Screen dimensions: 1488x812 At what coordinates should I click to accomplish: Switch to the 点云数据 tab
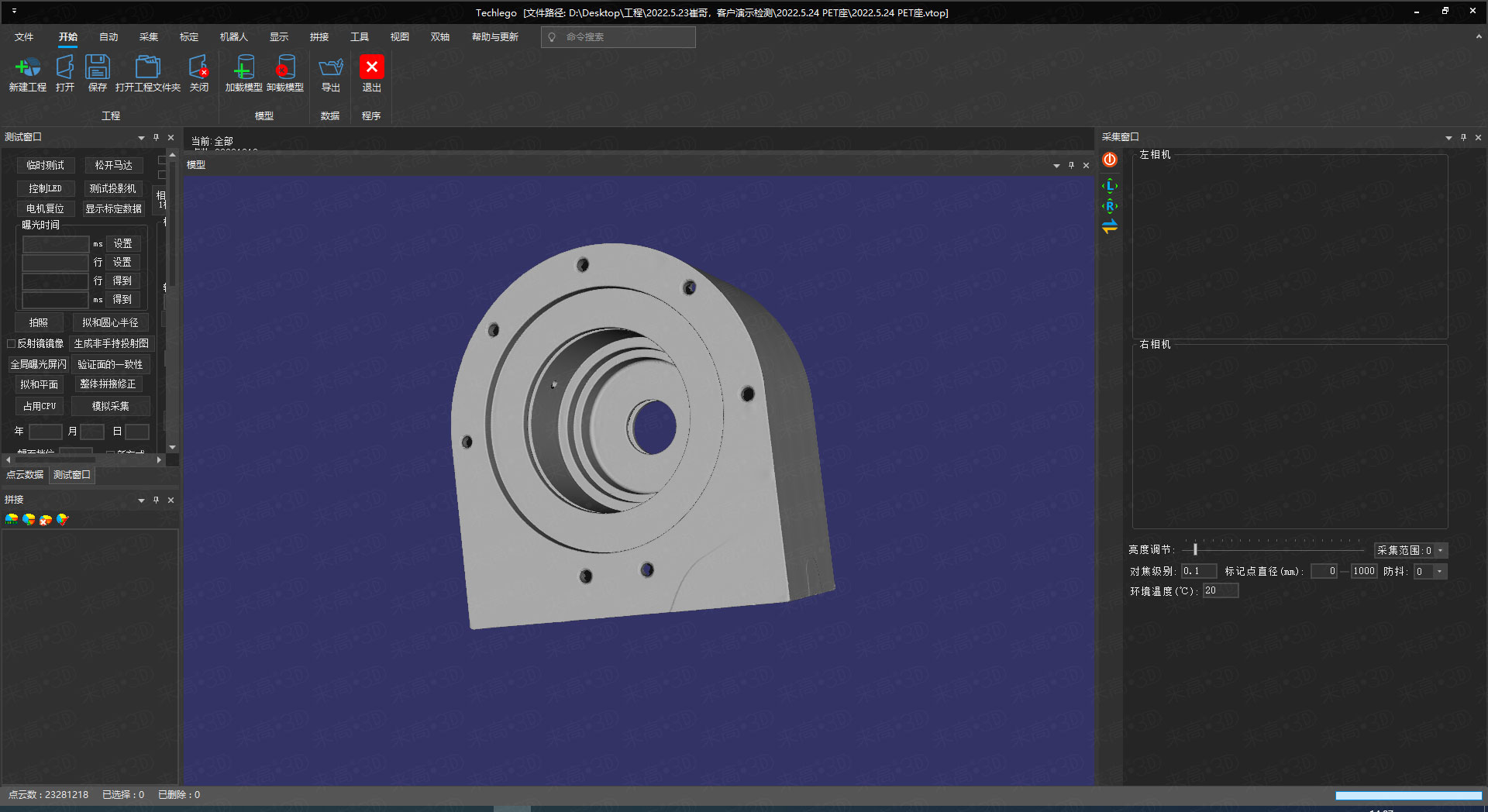click(x=25, y=475)
